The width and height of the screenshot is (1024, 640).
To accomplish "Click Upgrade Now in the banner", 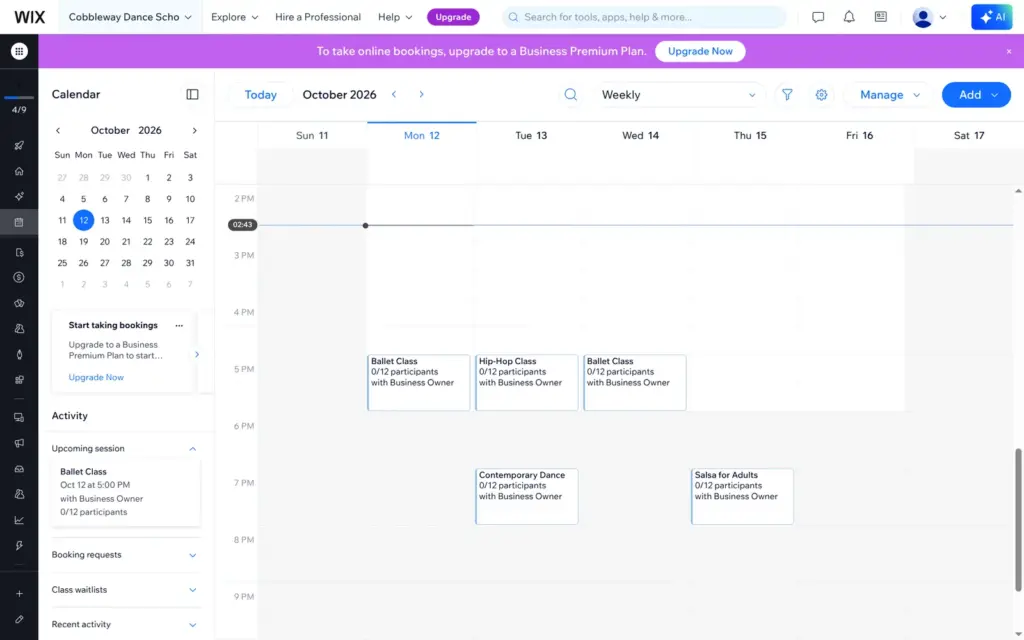I will coord(700,51).
